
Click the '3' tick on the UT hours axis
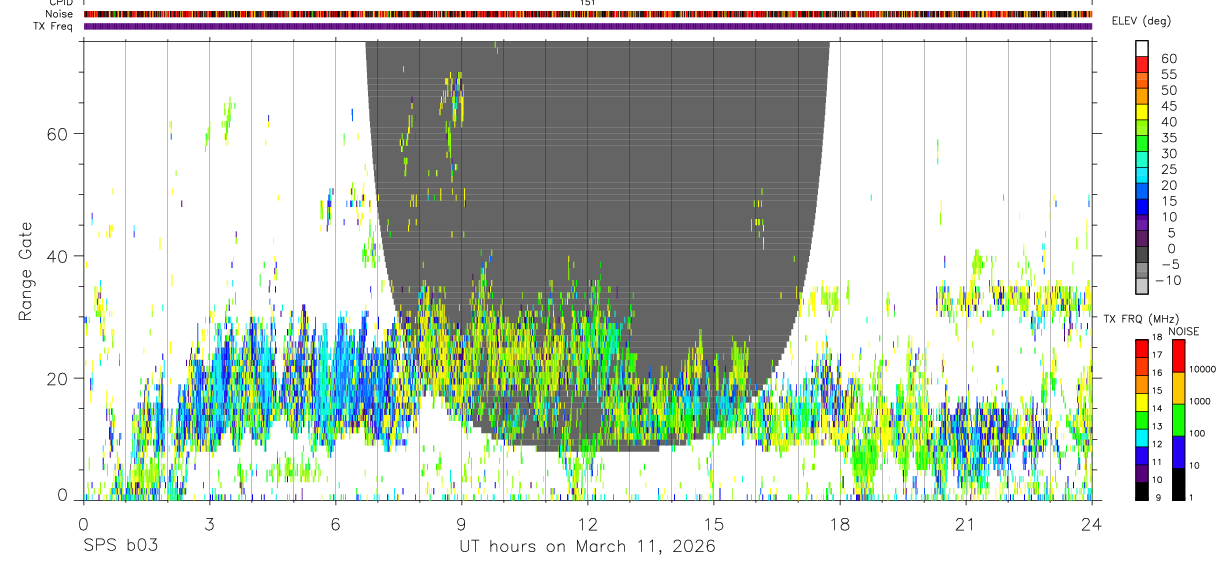(210, 523)
